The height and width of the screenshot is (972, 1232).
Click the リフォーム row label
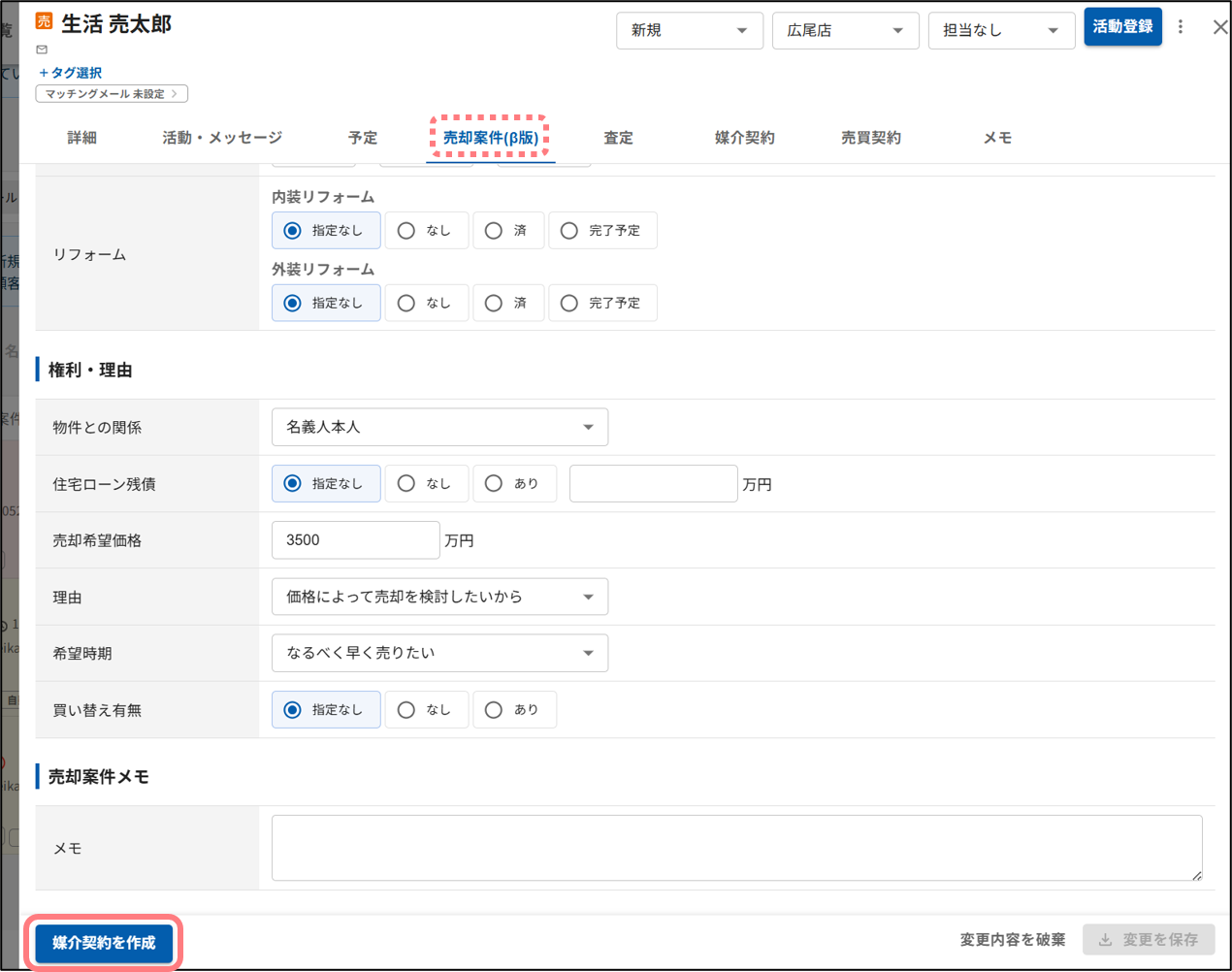(89, 255)
